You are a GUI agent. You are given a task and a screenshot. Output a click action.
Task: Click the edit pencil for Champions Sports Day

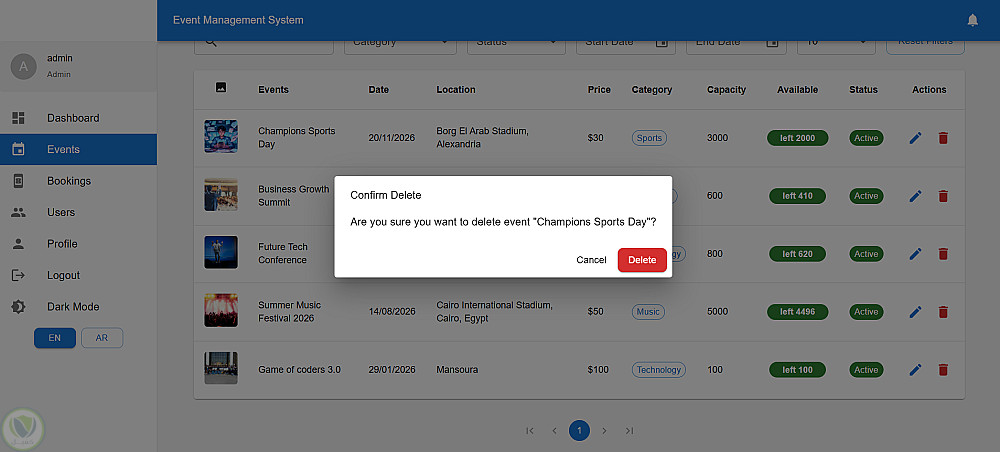[x=915, y=138]
